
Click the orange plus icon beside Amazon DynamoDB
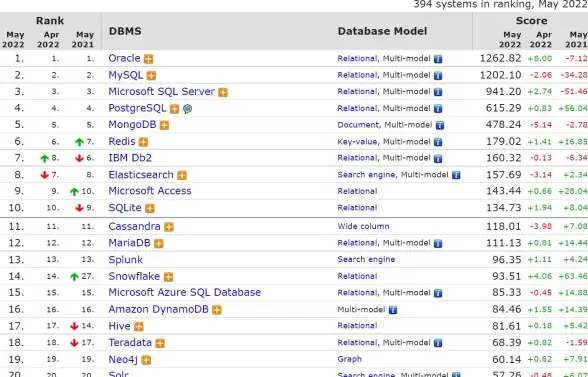pyautogui.click(x=217, y=310)
